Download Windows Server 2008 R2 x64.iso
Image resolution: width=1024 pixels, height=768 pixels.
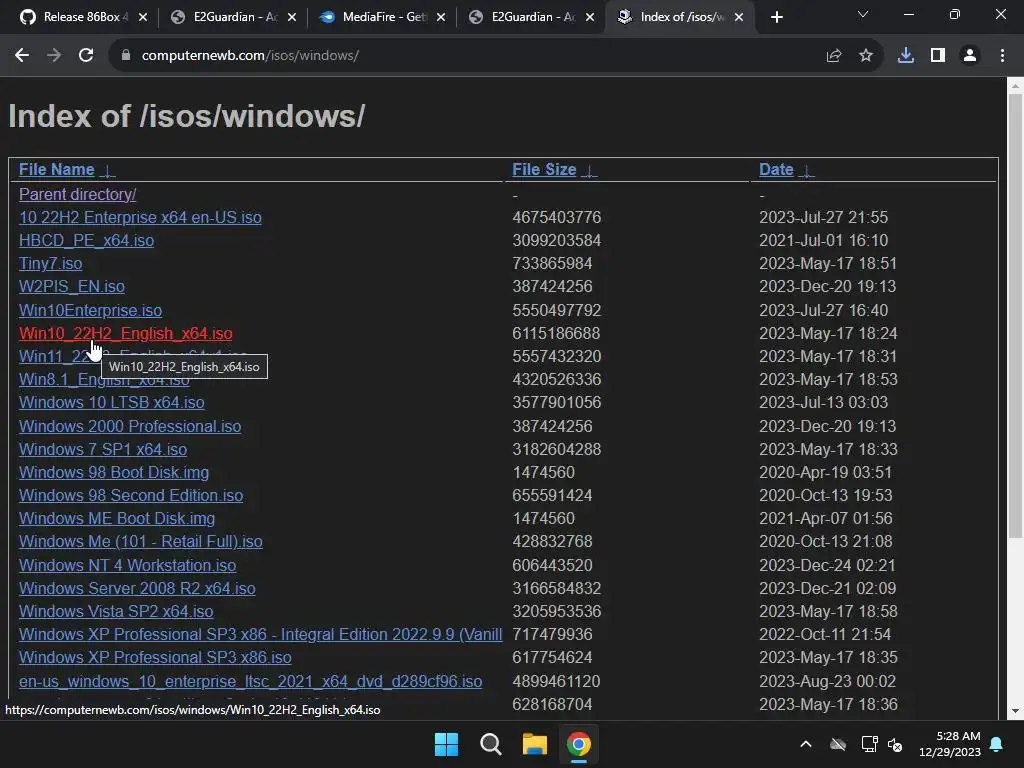click(x=137, y=588)
